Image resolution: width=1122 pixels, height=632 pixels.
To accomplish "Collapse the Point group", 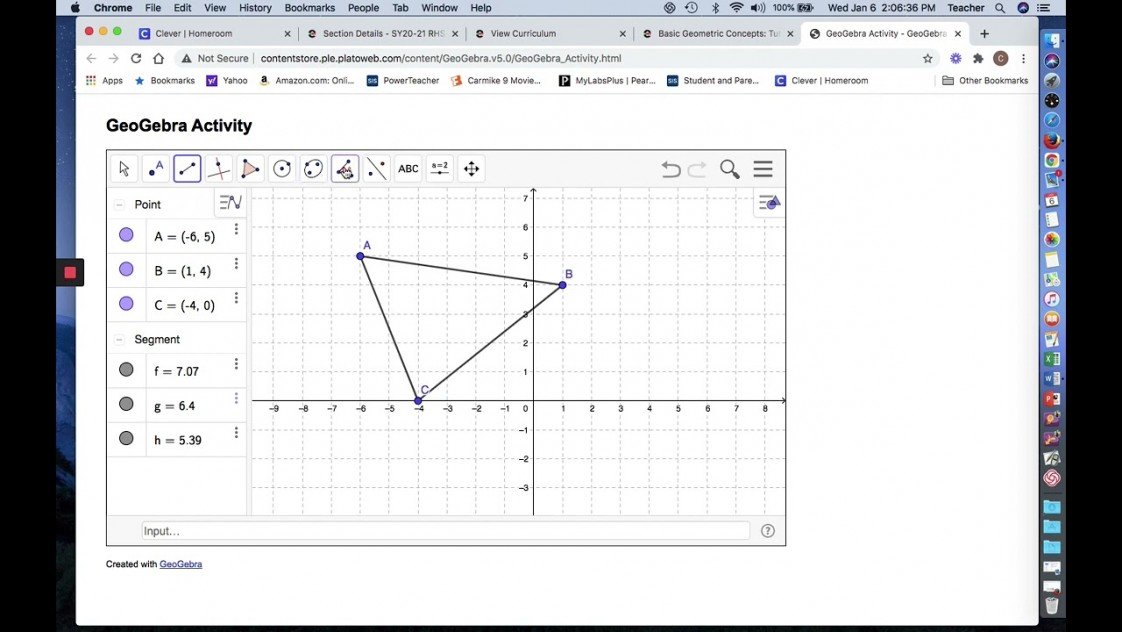I will [120, 204].
